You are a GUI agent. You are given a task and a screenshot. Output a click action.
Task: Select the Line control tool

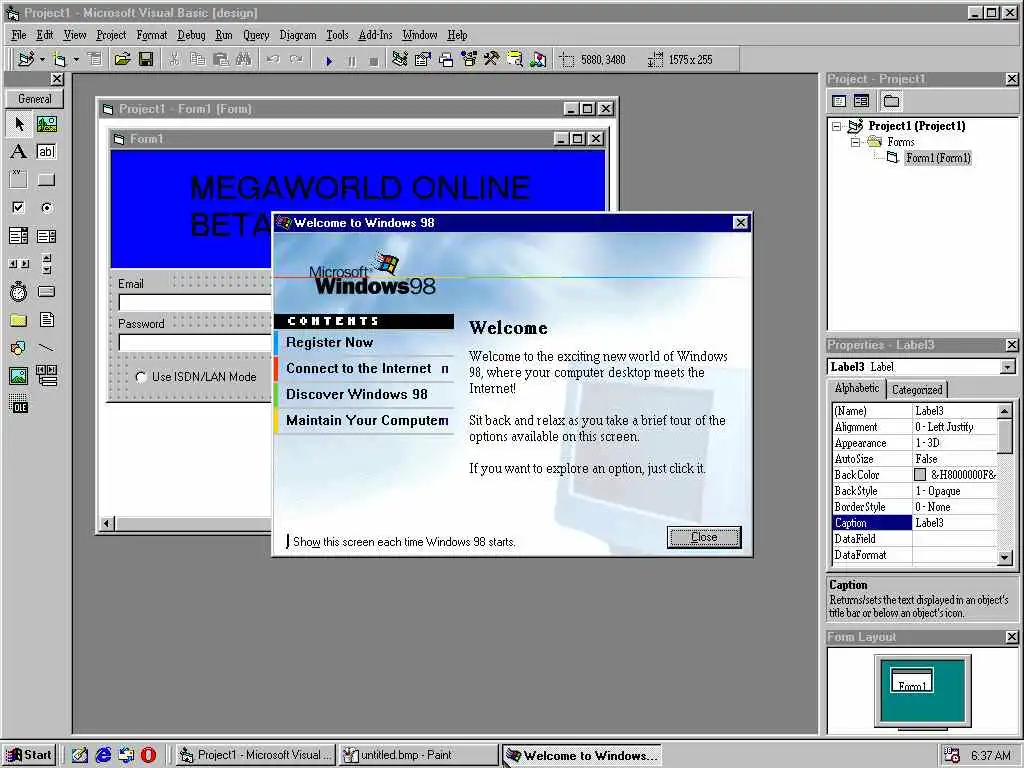[46, 347]
